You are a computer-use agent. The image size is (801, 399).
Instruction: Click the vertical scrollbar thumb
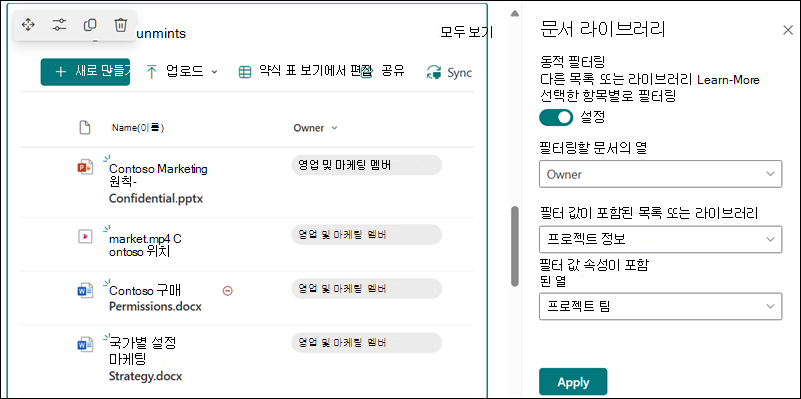[x=515, y=246]
